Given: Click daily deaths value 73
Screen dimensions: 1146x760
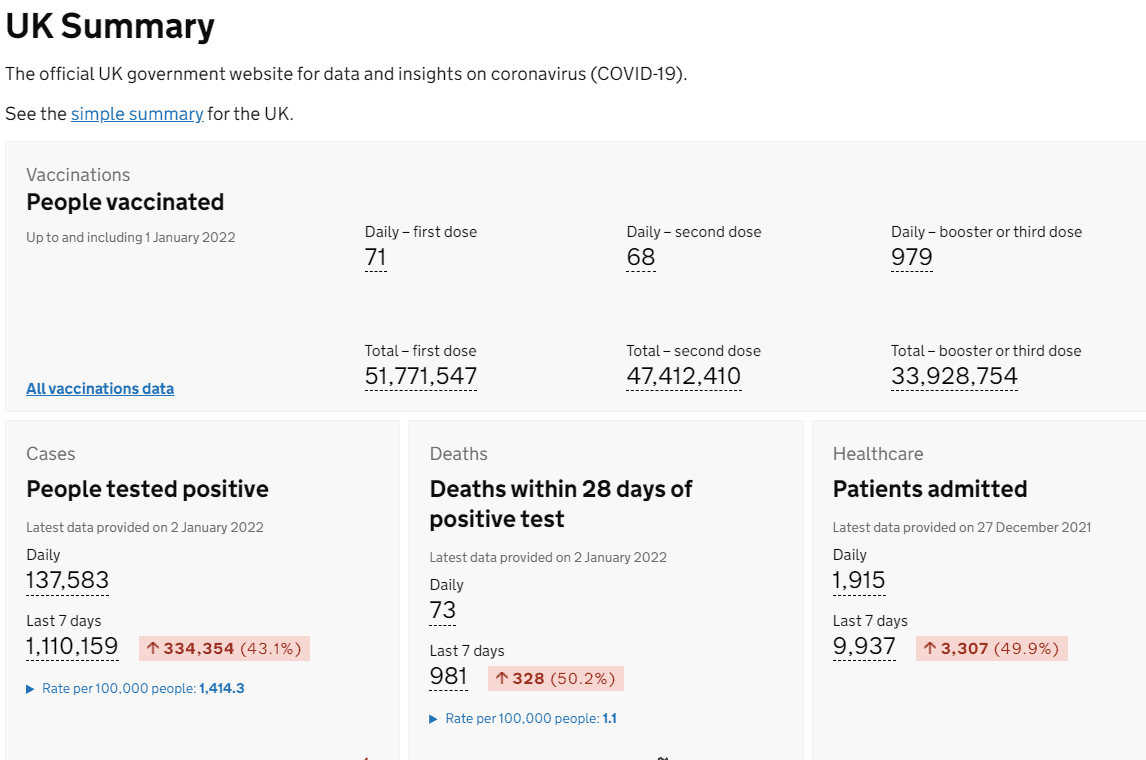Looking at the screenshot, I should click(x=443, y=610).
